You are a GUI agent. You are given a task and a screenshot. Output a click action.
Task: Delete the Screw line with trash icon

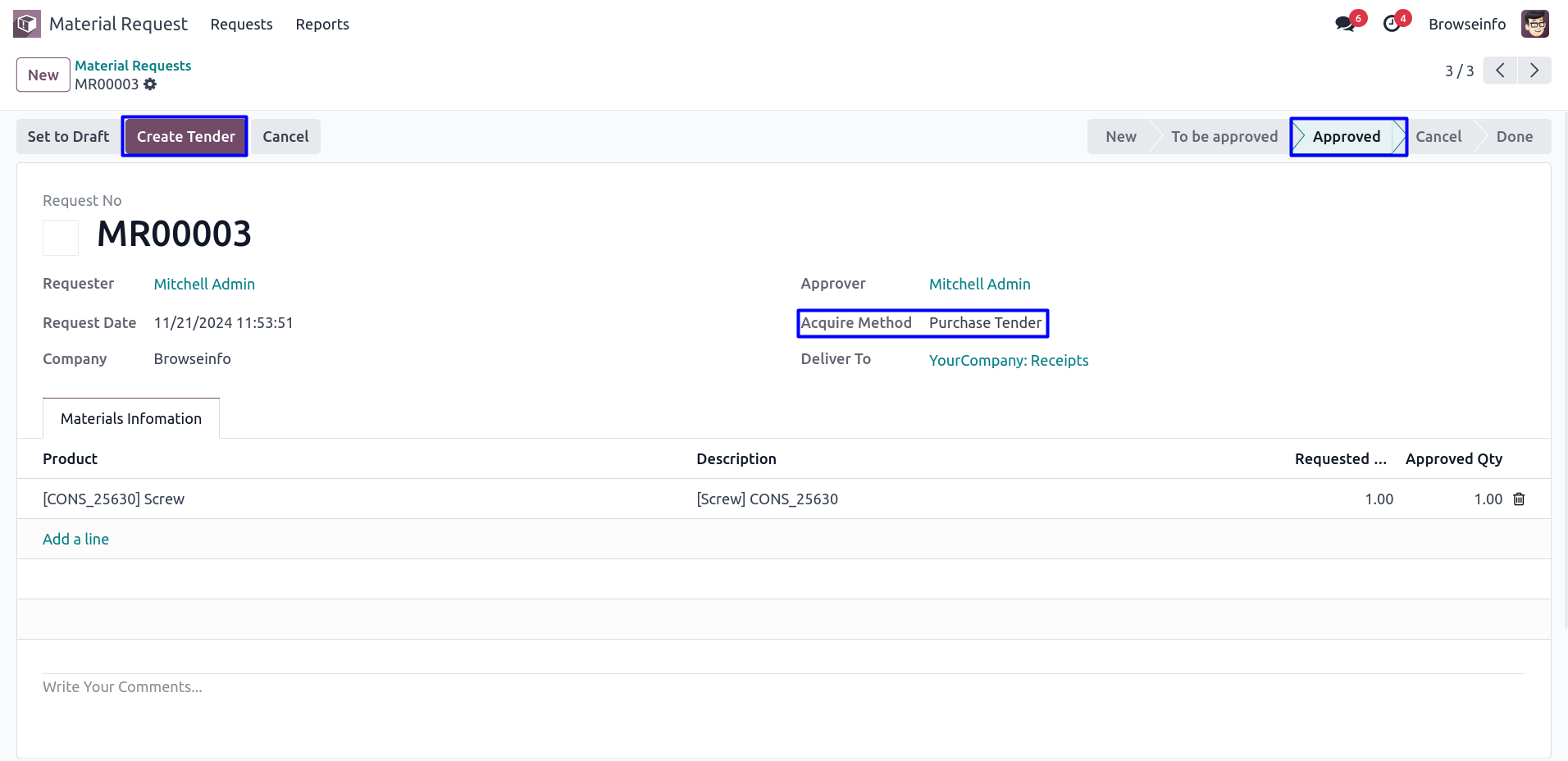click(1519, 499)
